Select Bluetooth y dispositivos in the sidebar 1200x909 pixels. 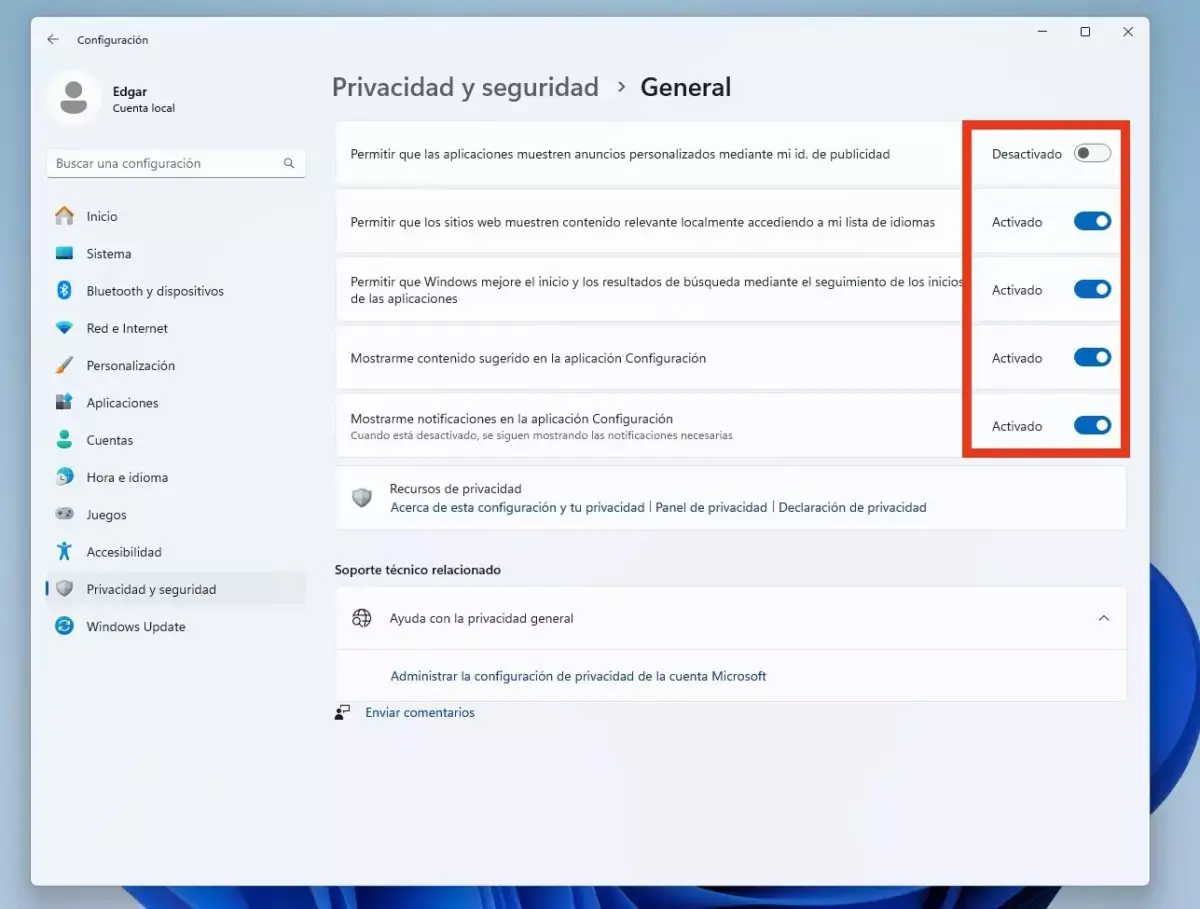coord(139,290)
